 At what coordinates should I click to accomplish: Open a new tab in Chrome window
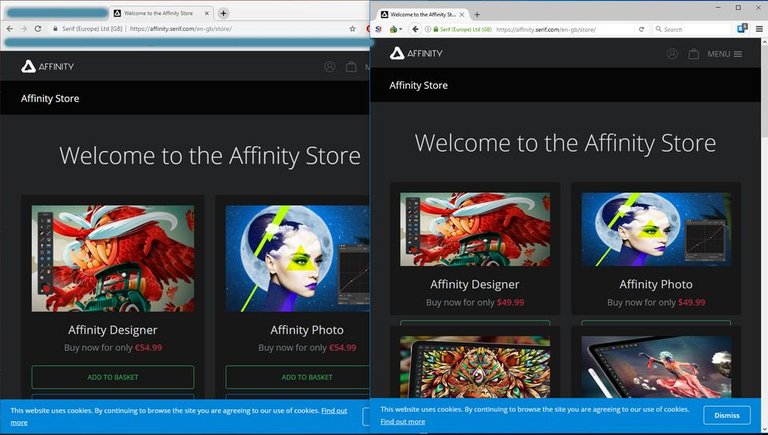point(223,13)
